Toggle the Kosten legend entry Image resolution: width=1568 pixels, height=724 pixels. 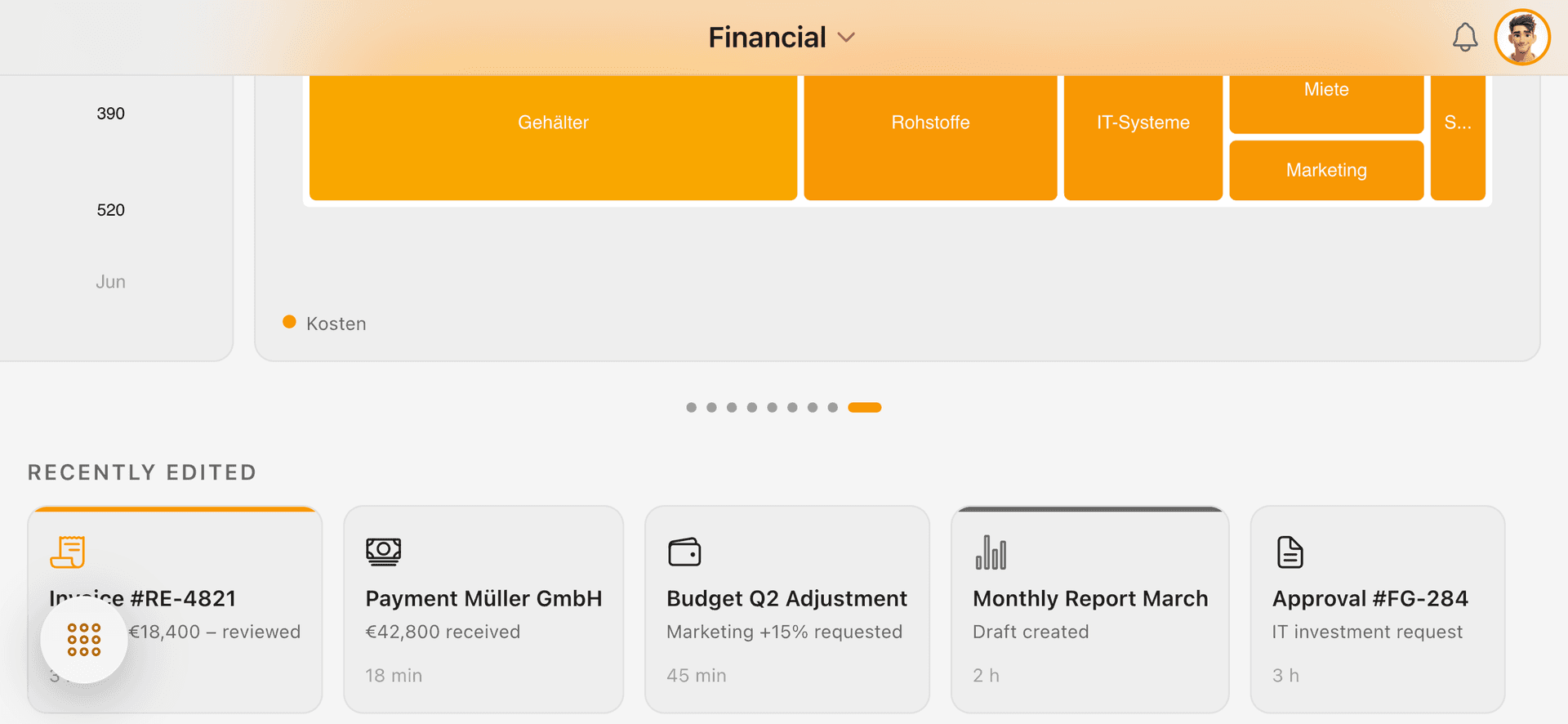[324, 324]
